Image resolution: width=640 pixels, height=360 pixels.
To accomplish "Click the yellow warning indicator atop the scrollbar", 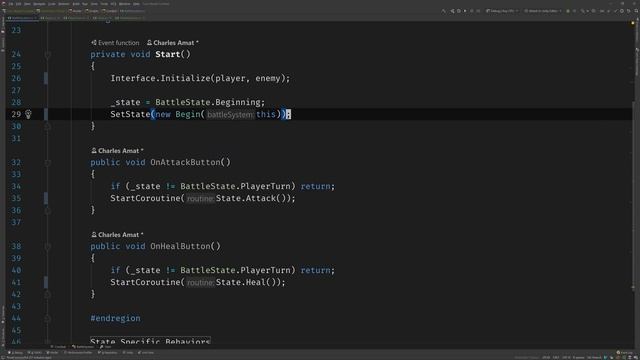I will click(x=633, y=23).
